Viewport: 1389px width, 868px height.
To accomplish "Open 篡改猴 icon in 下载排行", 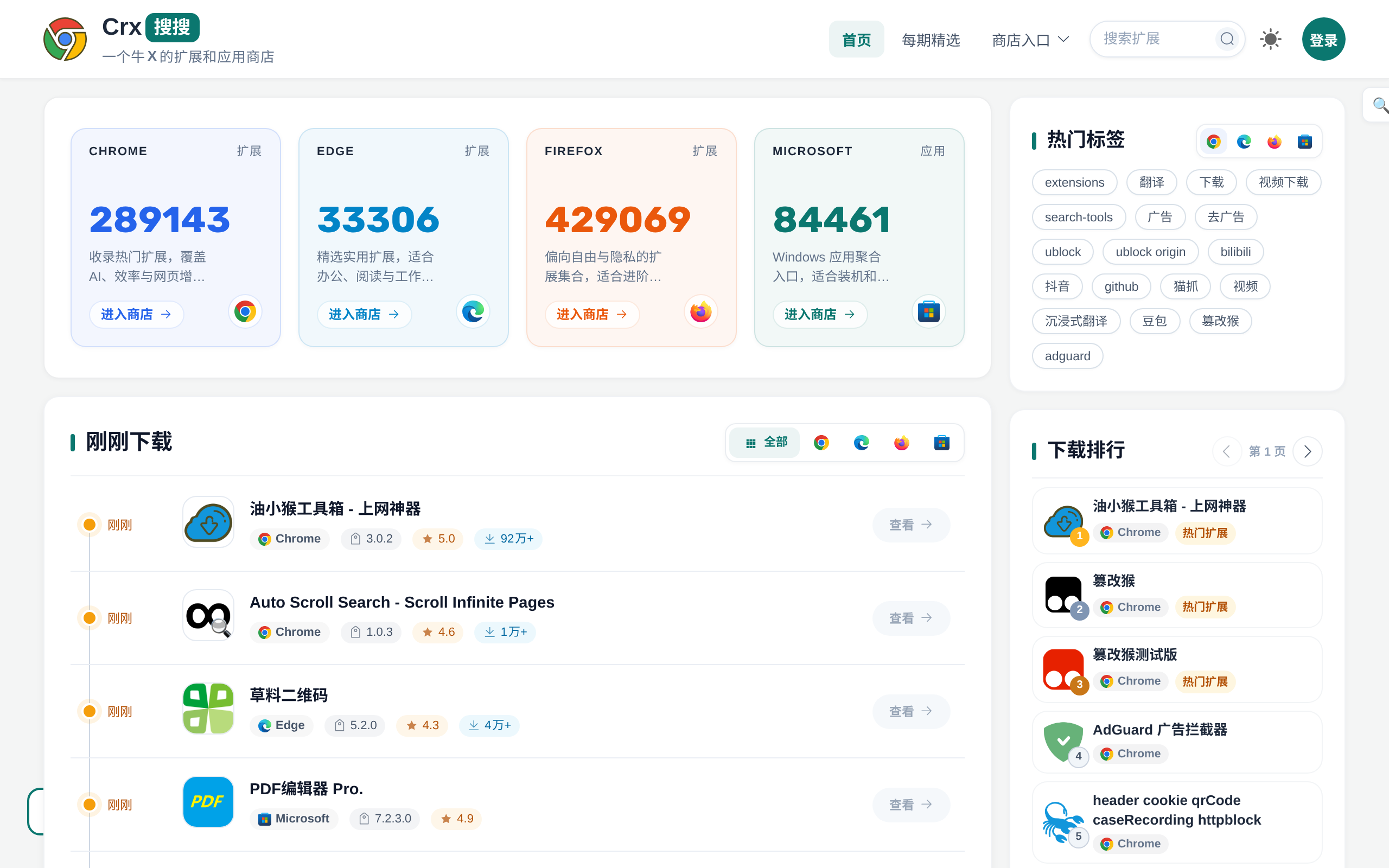I will [x=1063, y=595].
